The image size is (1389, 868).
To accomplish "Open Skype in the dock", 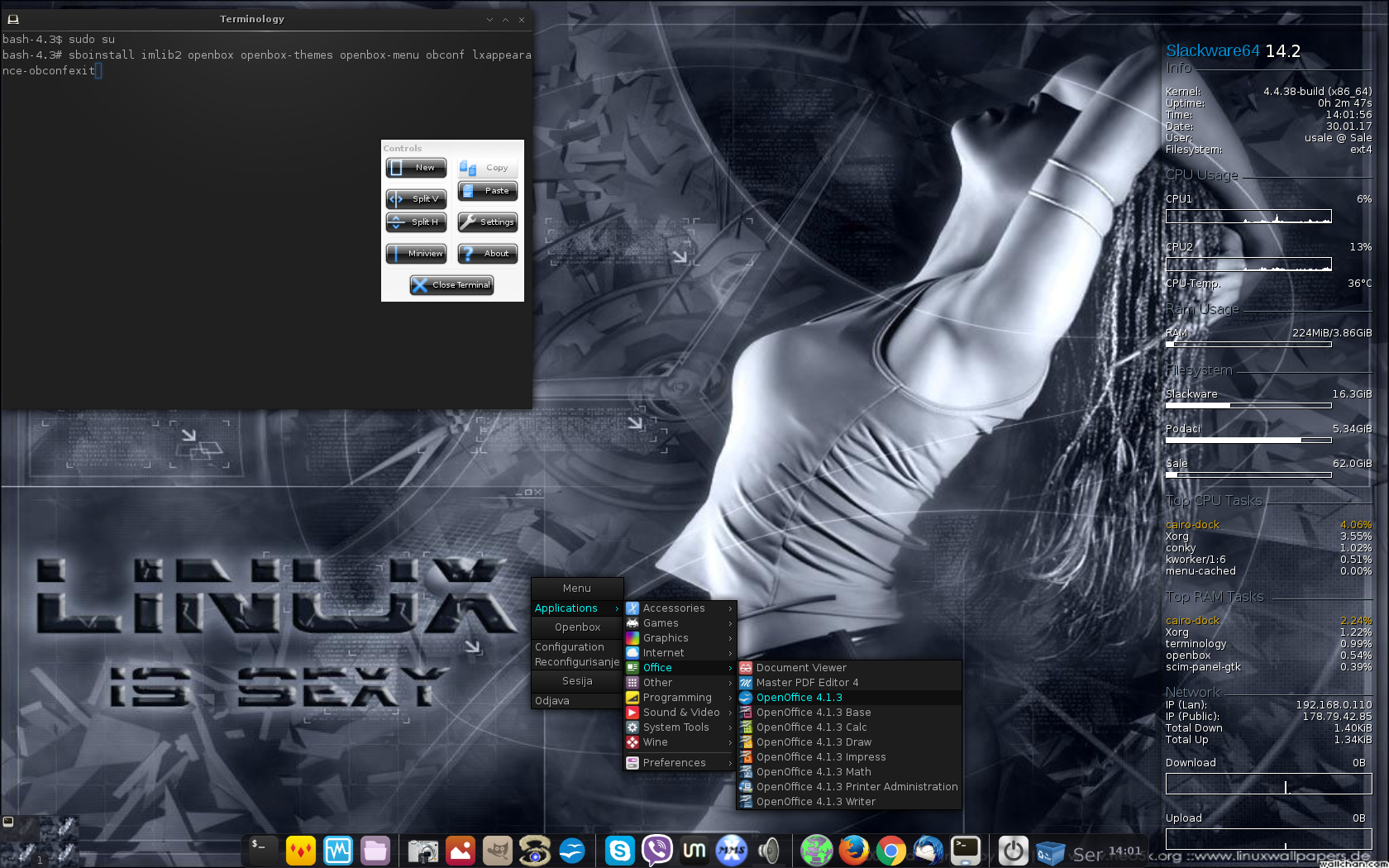I will (619, 850).
